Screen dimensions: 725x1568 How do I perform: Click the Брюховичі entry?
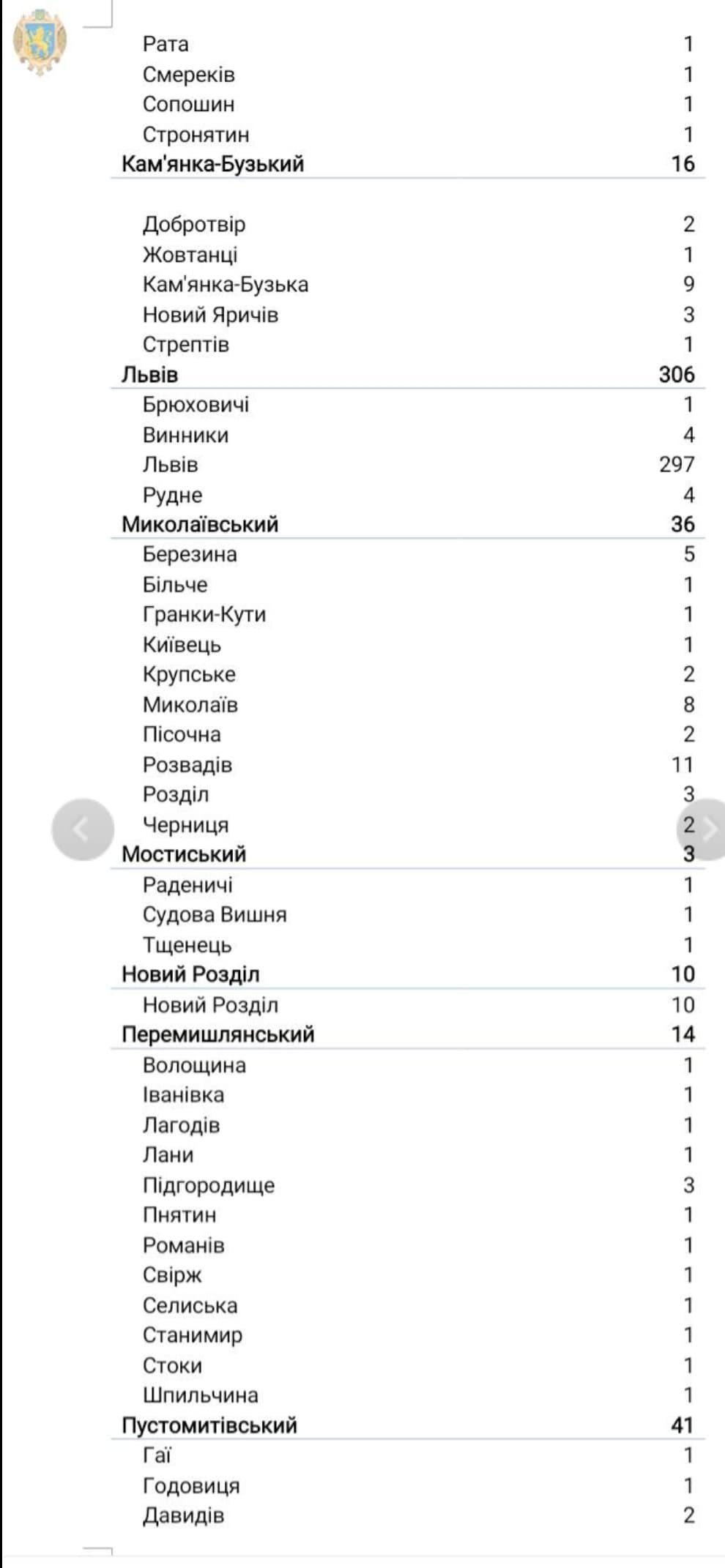196,405
